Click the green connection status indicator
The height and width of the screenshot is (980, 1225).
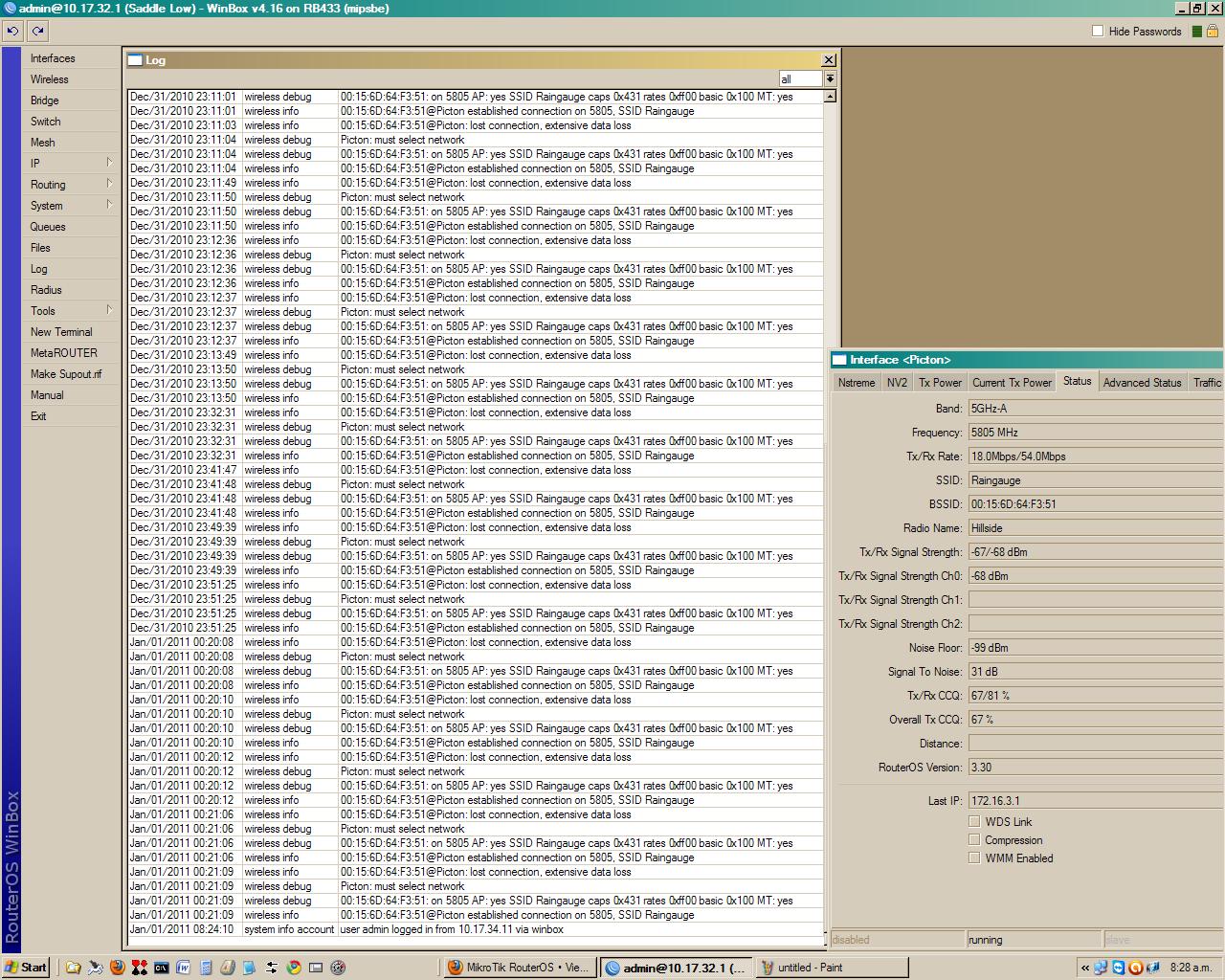point(1196,32)
